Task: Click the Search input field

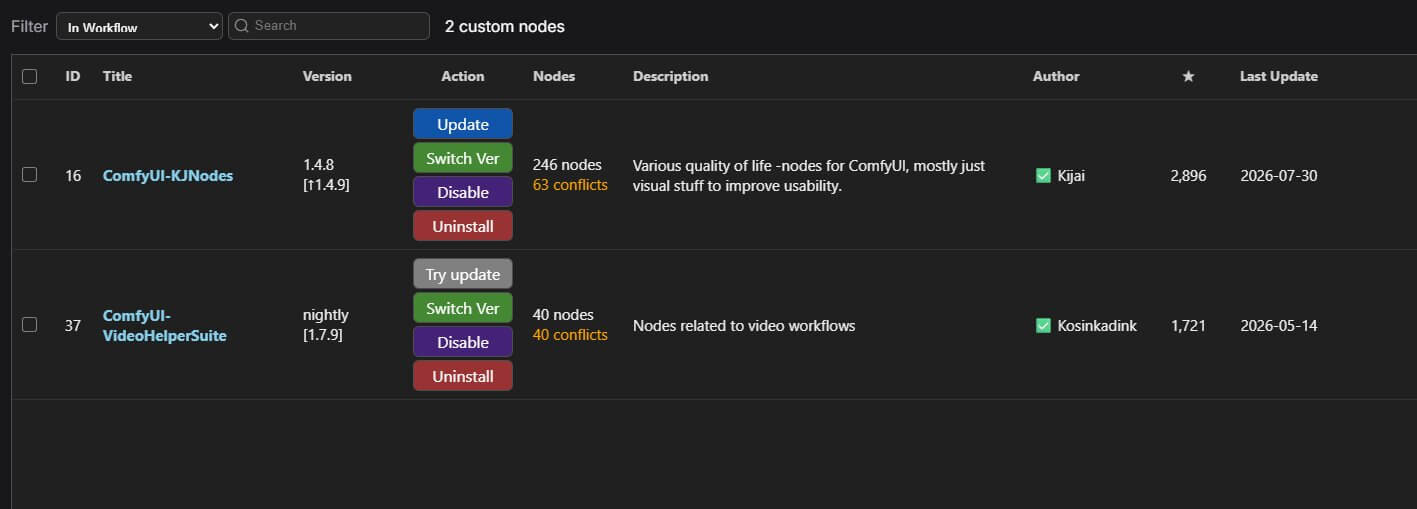Action: pyautogui.click(x=329, y=26)
